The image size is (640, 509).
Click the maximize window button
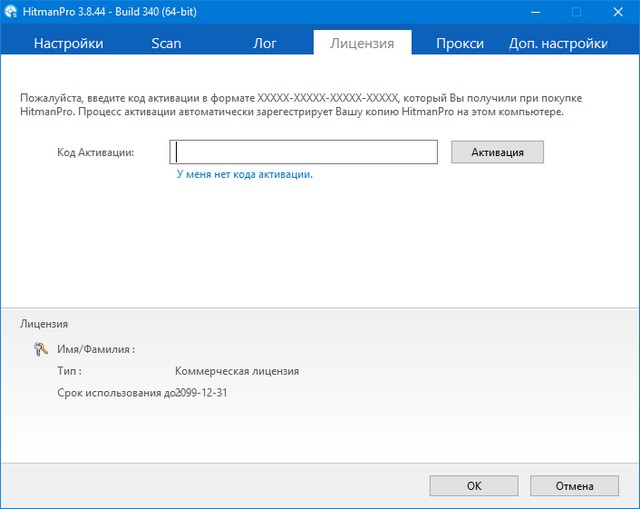(576, 12)
